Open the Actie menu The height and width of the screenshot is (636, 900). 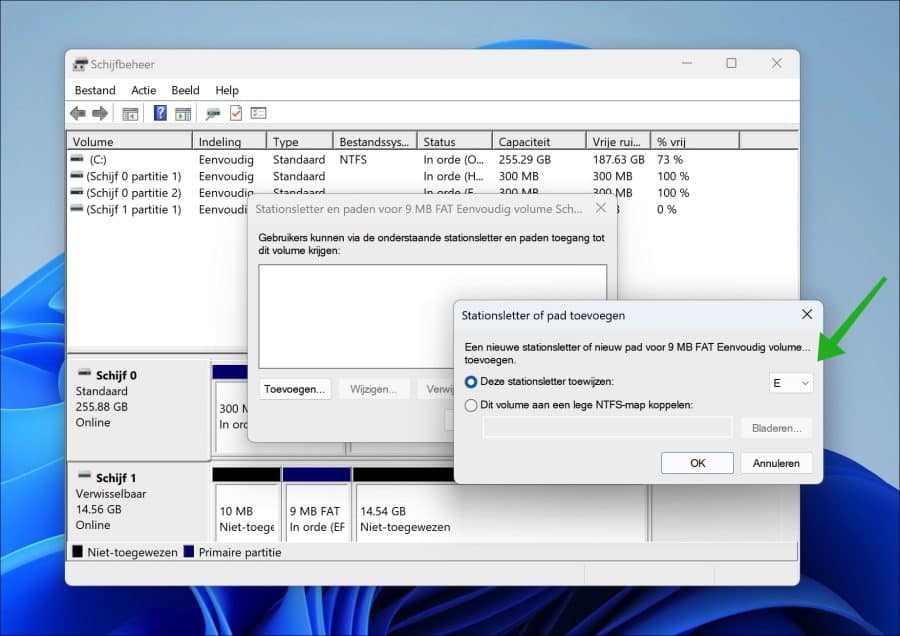point(143,90)
